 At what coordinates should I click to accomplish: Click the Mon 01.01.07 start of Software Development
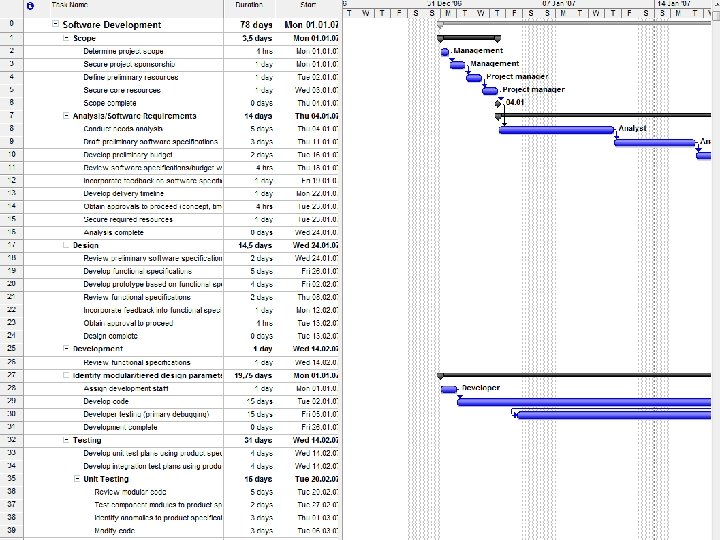308,24
